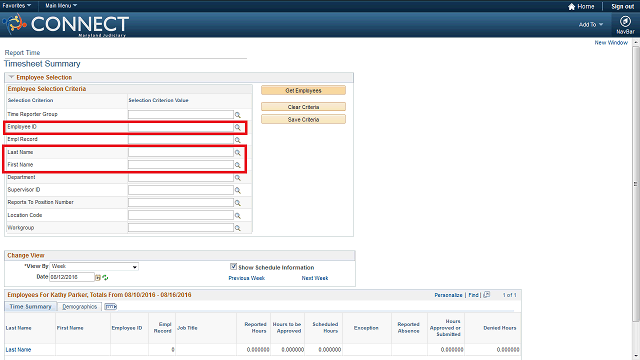Open Supervisor ID lookup magnifier
Image resolution: width=640 pixels, height=360 pixels.
click(238, 191)
